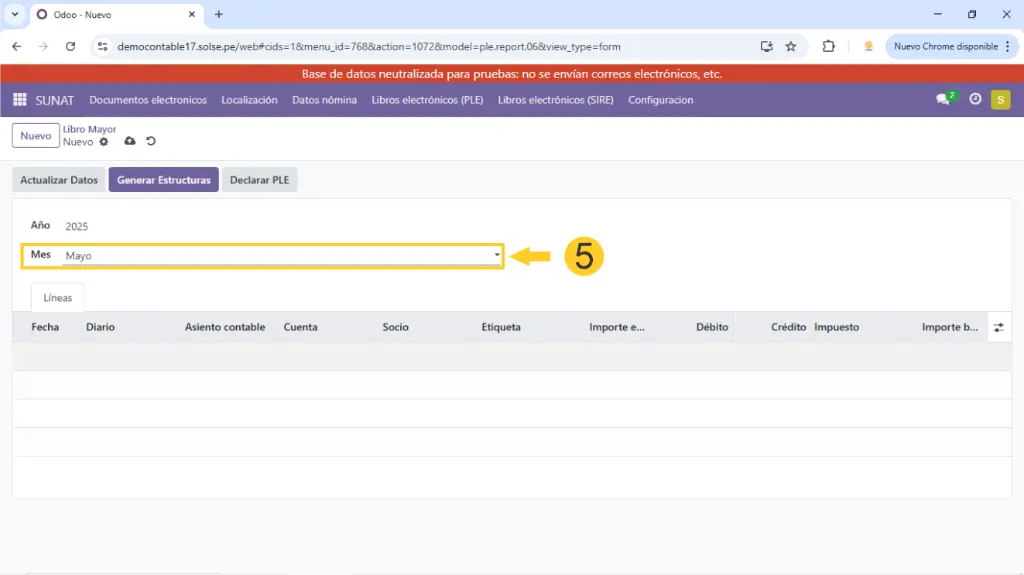Click the Generar Estructuras button
The image size is (1024, 575).
pos(164,180)
